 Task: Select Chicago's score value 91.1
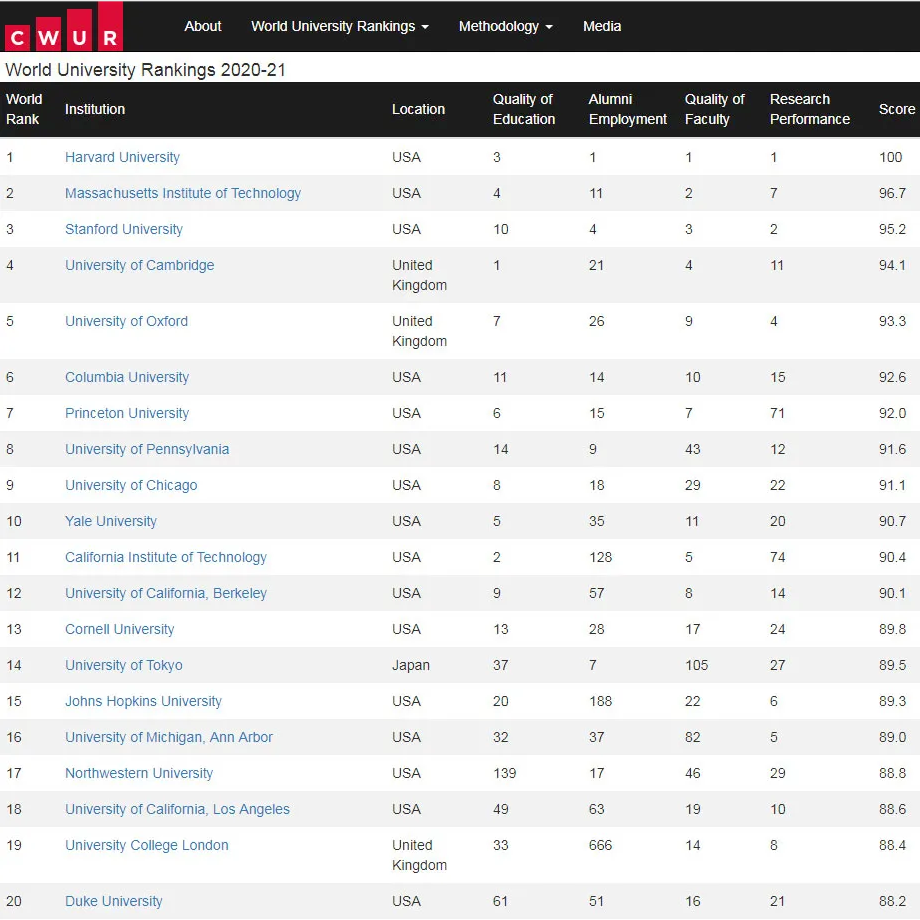892,485
